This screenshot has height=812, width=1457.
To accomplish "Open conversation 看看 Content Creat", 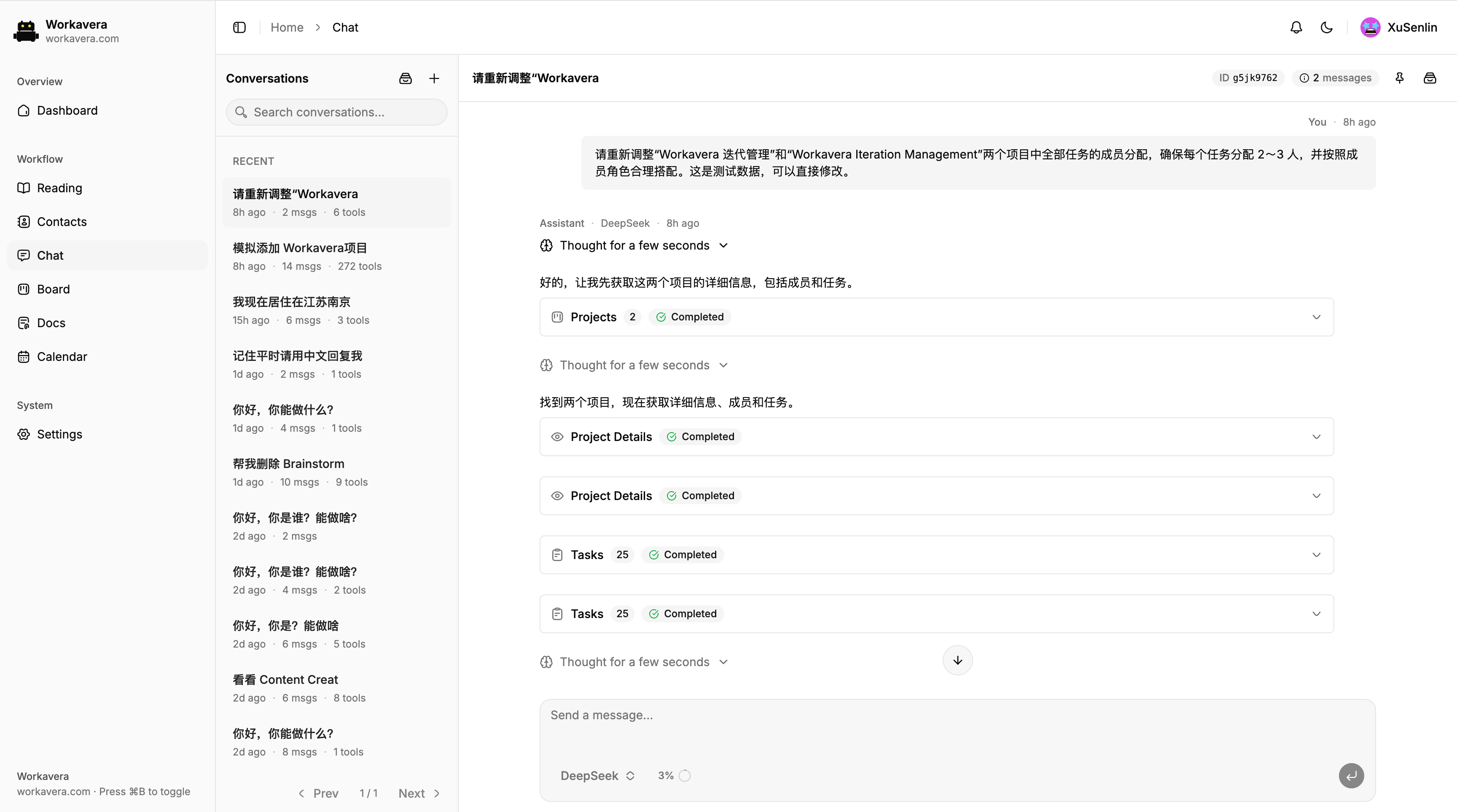I will click(x=336, y=688).
